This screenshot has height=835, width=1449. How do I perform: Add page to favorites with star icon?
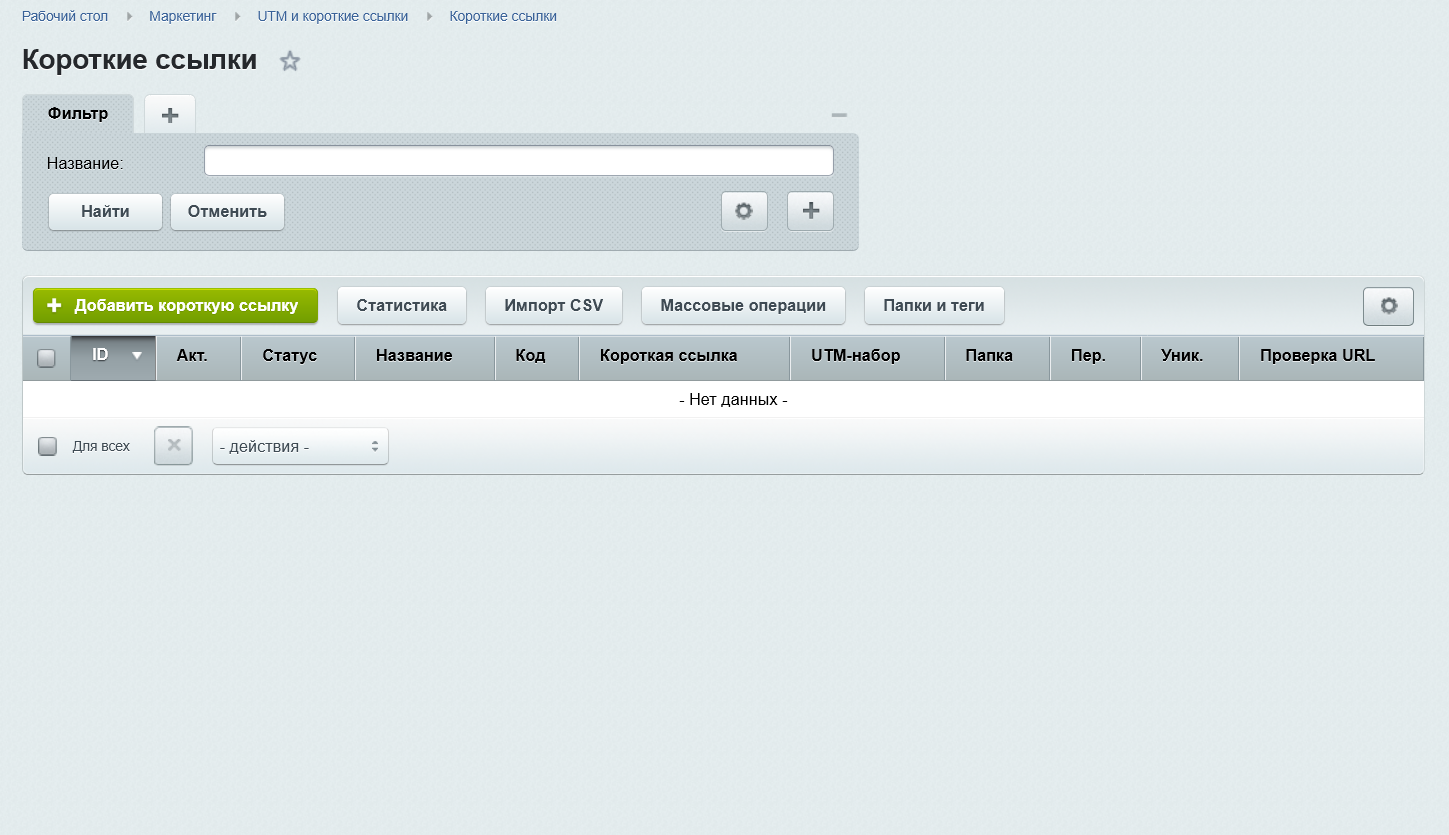(290, 61)
